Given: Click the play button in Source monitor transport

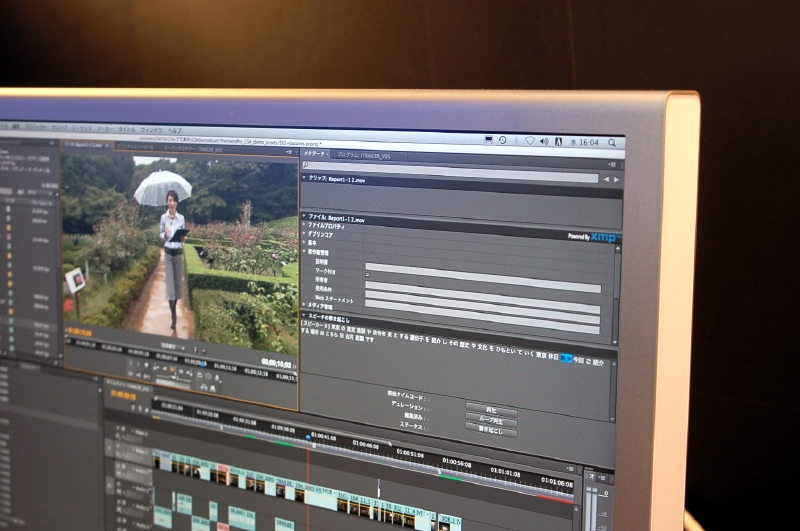Looking at the screenshot, I should [x=171, y=371].
